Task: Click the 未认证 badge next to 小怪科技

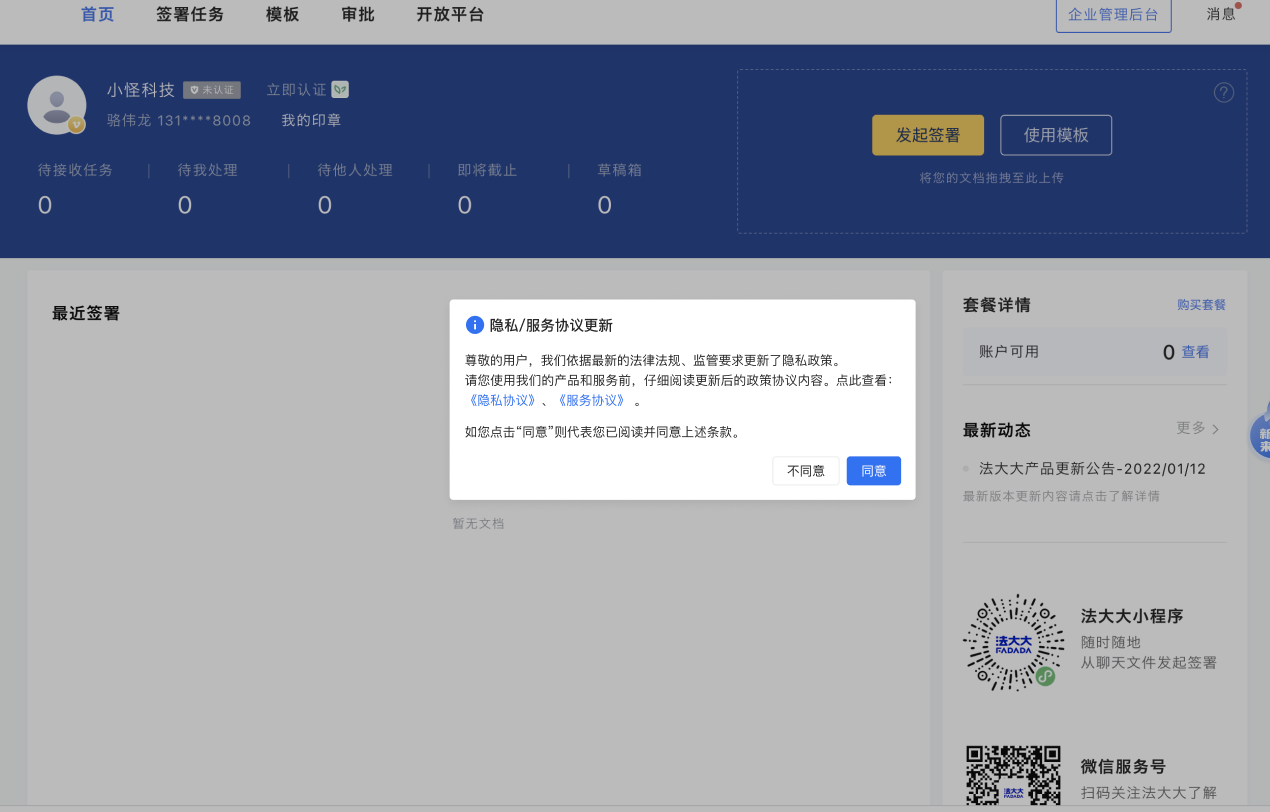Action: [x=212, y=90]
